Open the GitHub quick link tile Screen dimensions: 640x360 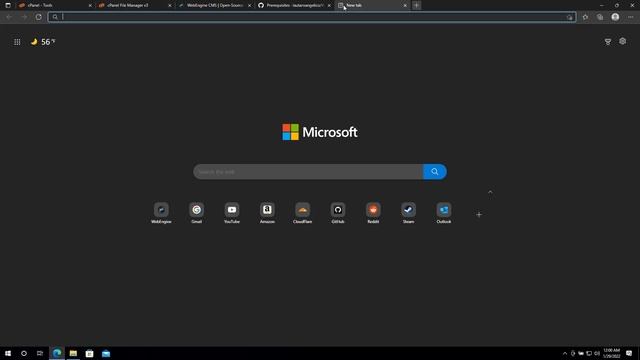338,213
